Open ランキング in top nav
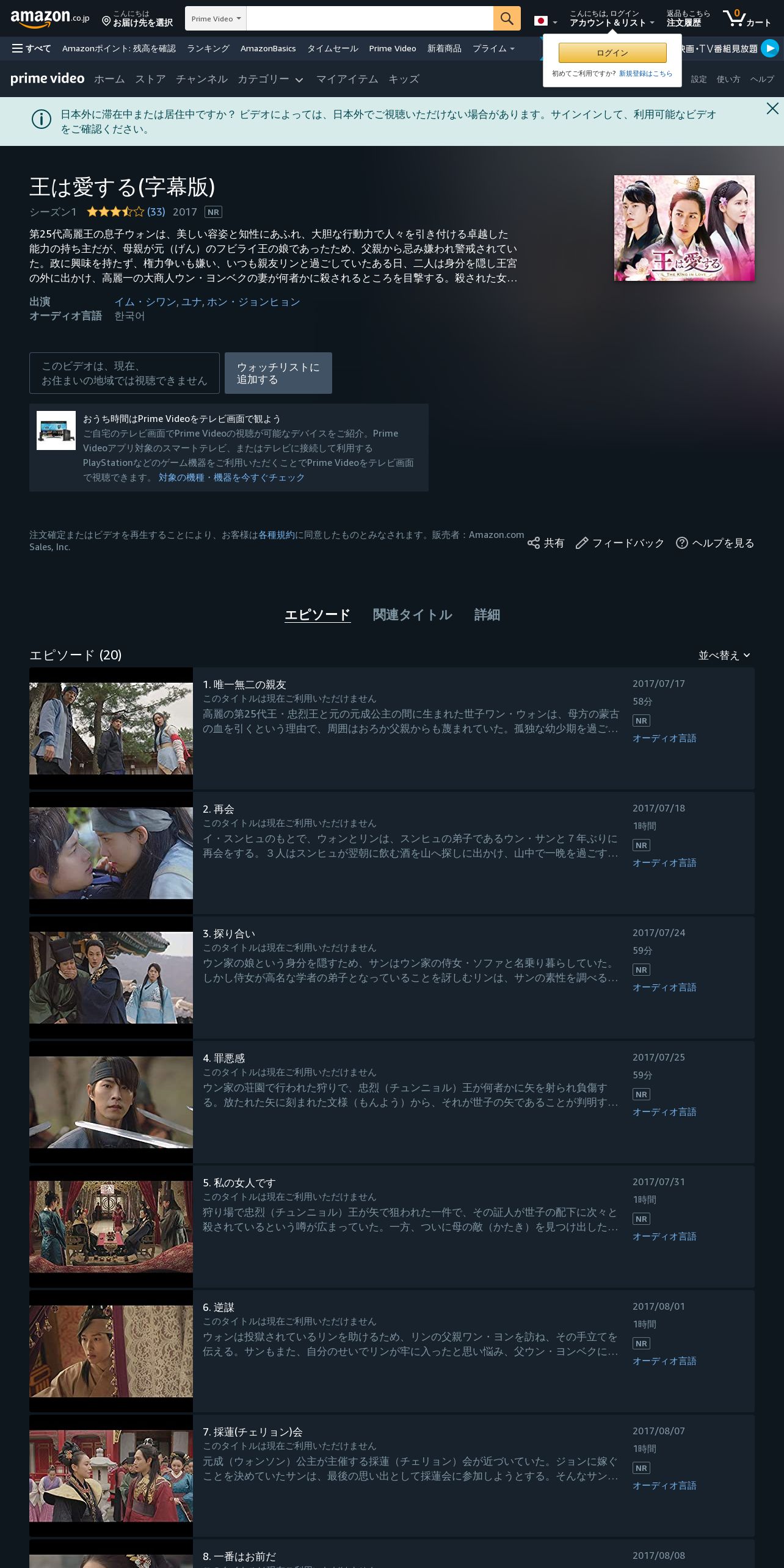Viewport: 784px width, 1568px height. tap(208, 48)
